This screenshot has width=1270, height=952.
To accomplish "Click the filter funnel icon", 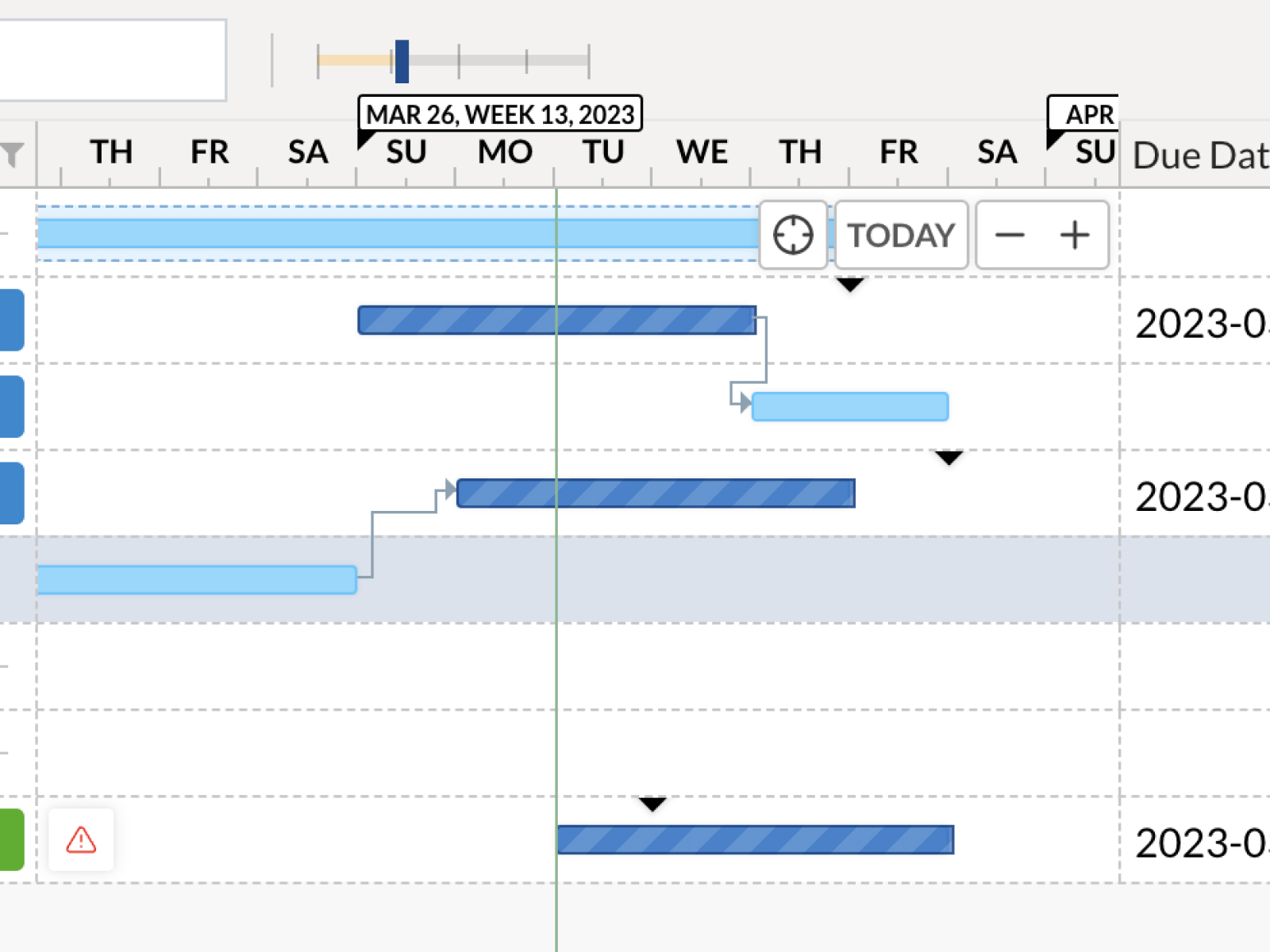I will (12, 154).
